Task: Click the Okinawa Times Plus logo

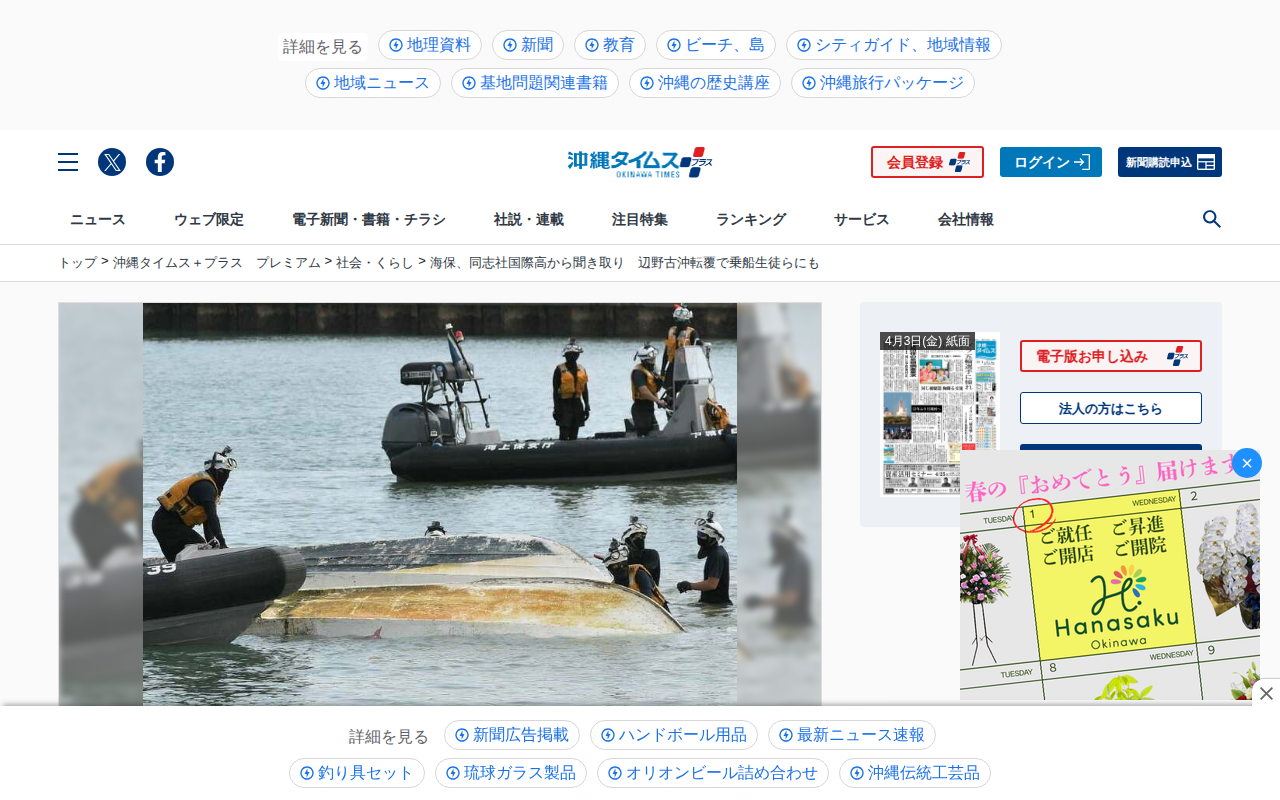Action: (640, 162)
